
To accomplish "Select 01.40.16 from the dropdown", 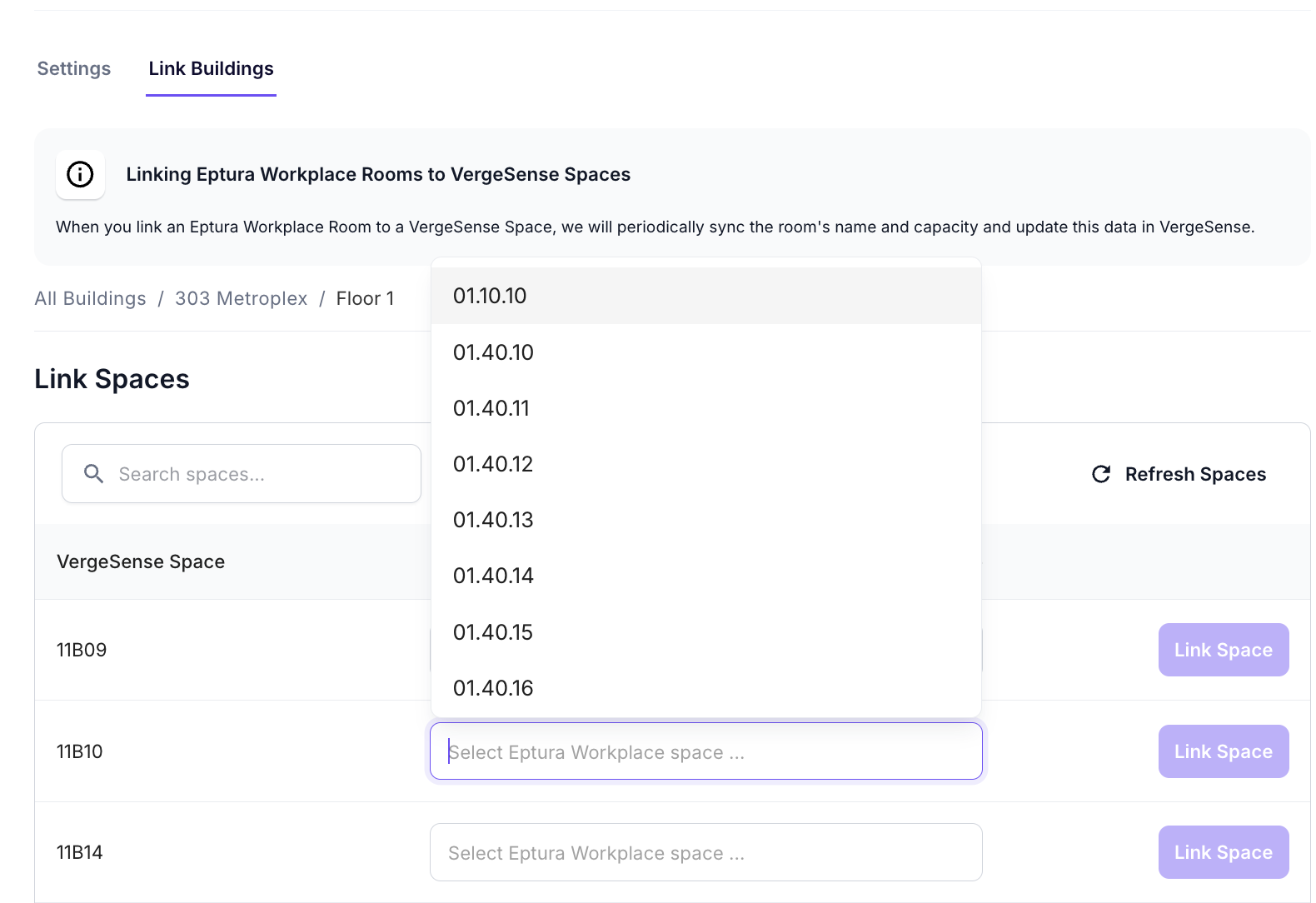I will (706, 688).
